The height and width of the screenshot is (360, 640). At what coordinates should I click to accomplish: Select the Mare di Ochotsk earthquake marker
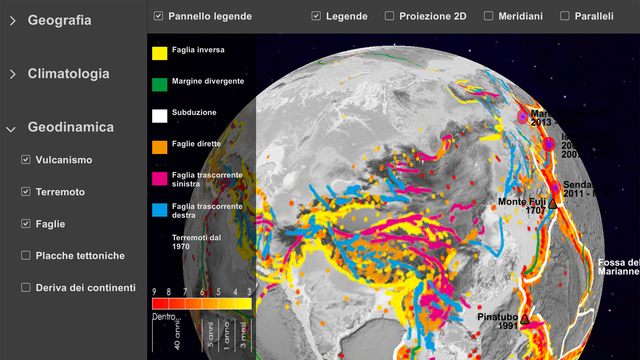click(522, 117)
